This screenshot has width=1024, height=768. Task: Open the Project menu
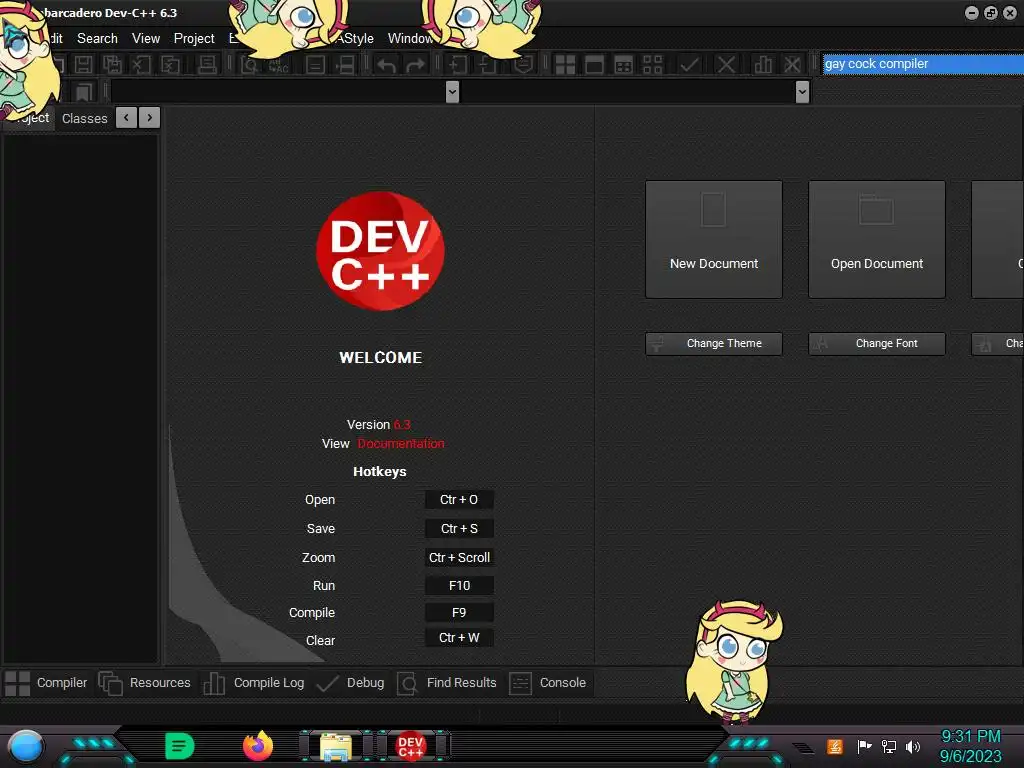194,39
